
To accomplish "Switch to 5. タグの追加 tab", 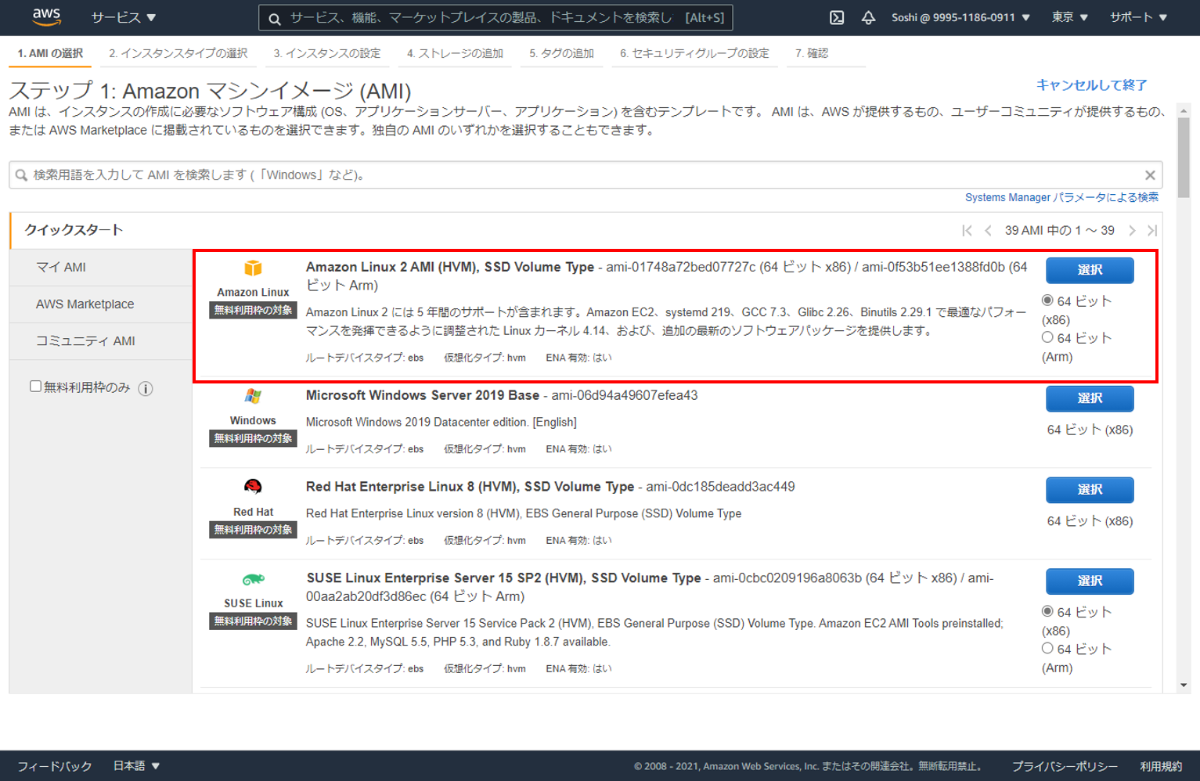I will (x=562, y=53).
